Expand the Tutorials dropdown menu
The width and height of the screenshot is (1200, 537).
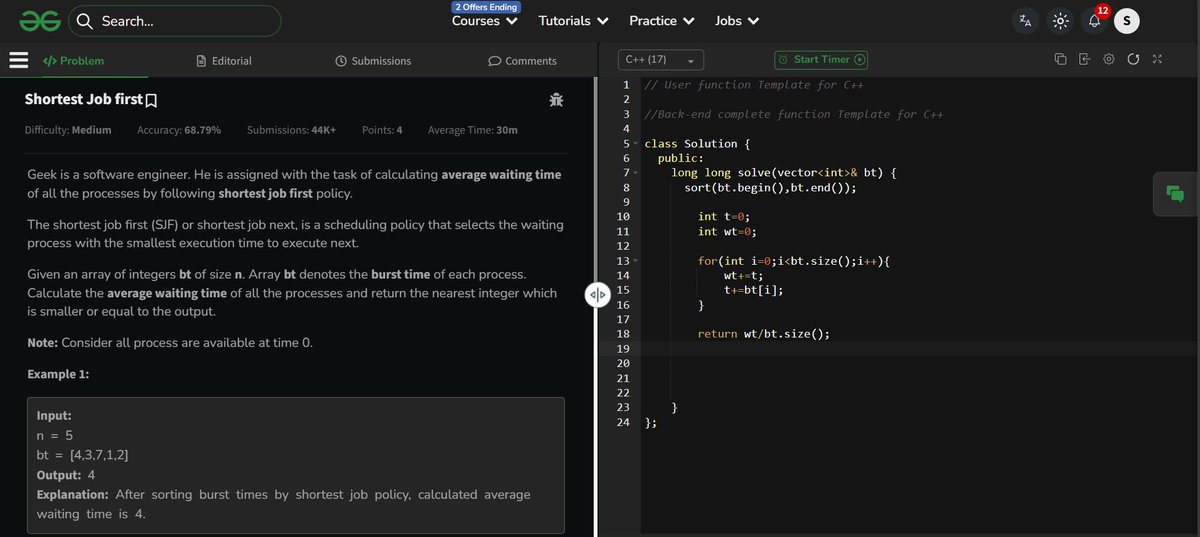pos(574,21)
